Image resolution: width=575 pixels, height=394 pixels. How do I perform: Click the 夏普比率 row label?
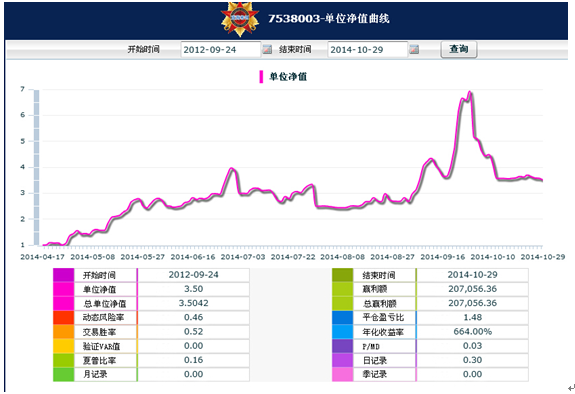click(x=99, y=361)
